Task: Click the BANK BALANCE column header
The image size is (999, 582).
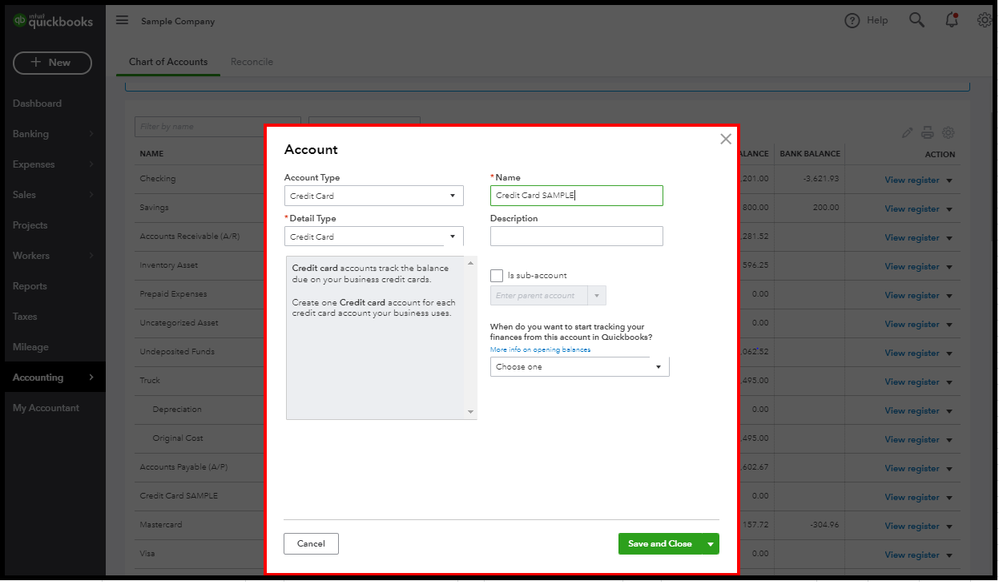Action: (810, 154)
